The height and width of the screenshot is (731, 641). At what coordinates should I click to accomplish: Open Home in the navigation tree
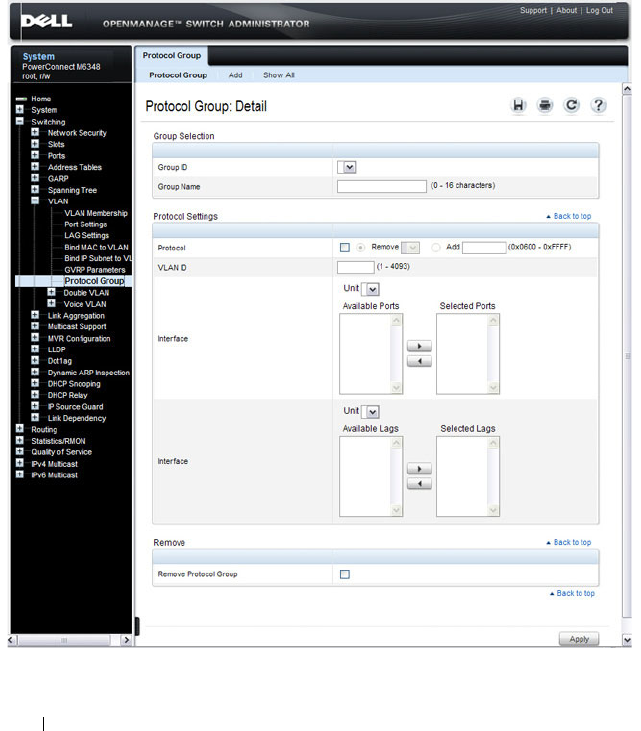coord(41,99)
